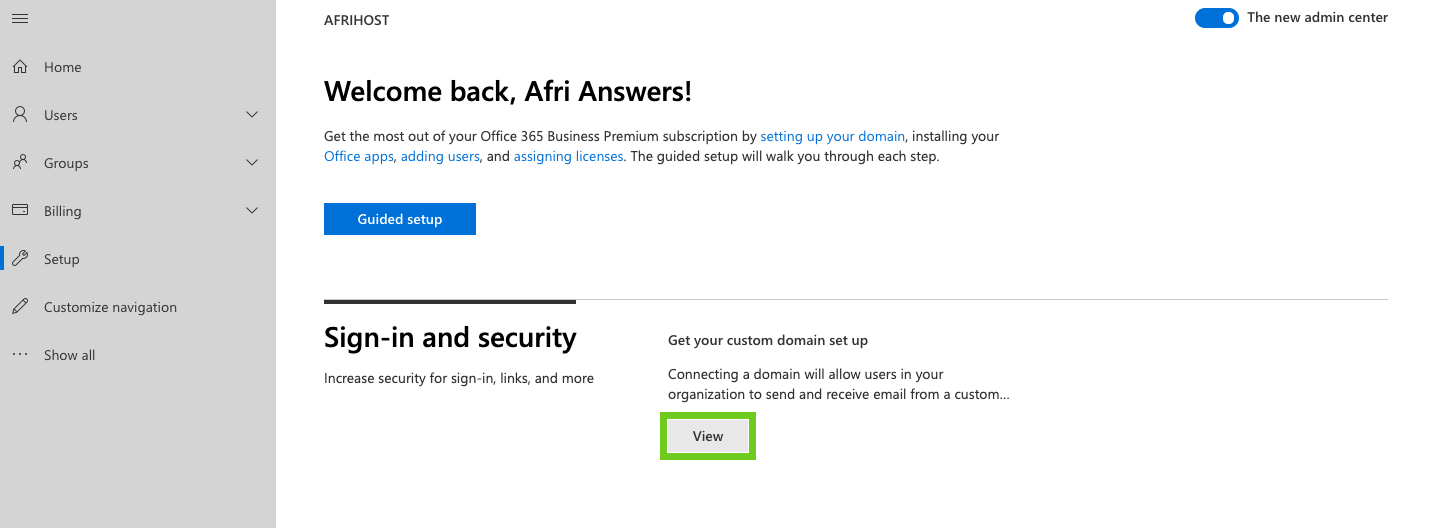Click the Users person icon

[x=20, y=115]
